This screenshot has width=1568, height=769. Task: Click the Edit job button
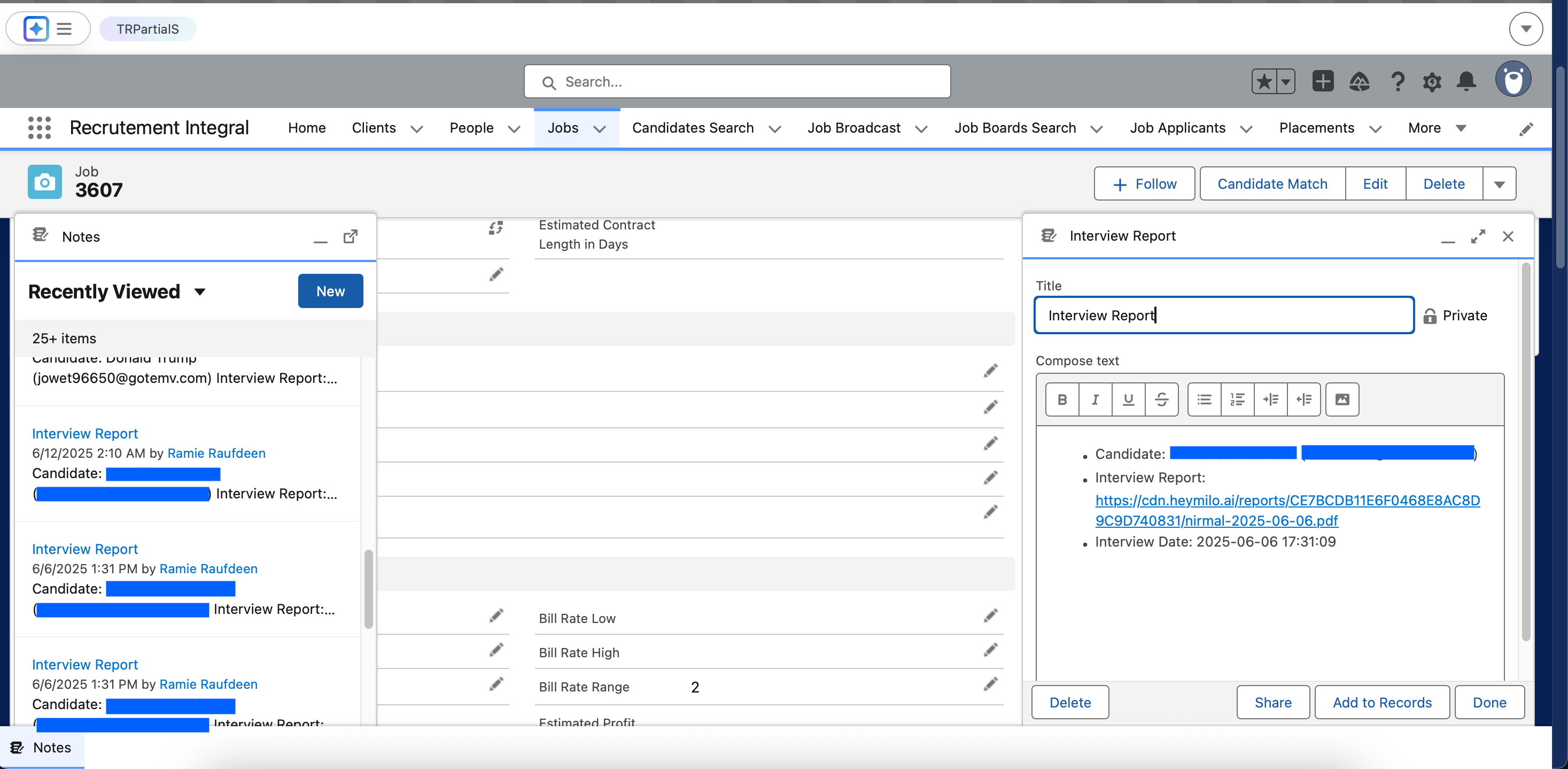tap(1375, 184)
